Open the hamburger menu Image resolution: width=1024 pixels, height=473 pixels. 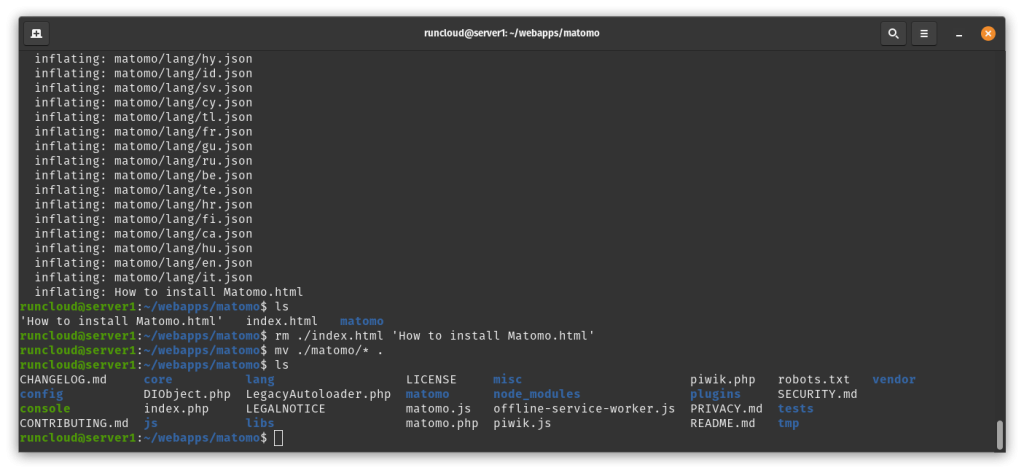[x=924, y=33]
